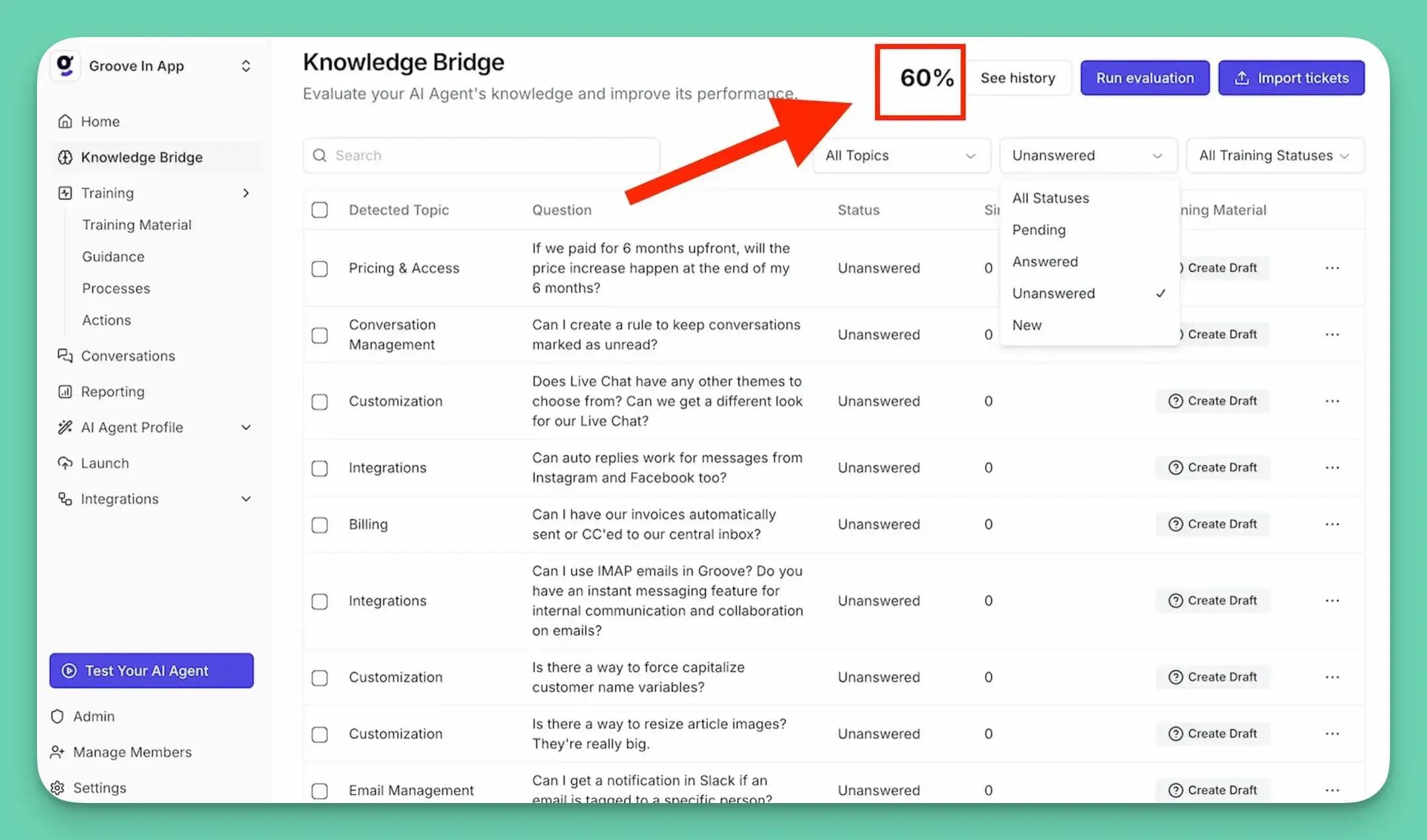Select Answered from the status menu

click(1045, 262)
